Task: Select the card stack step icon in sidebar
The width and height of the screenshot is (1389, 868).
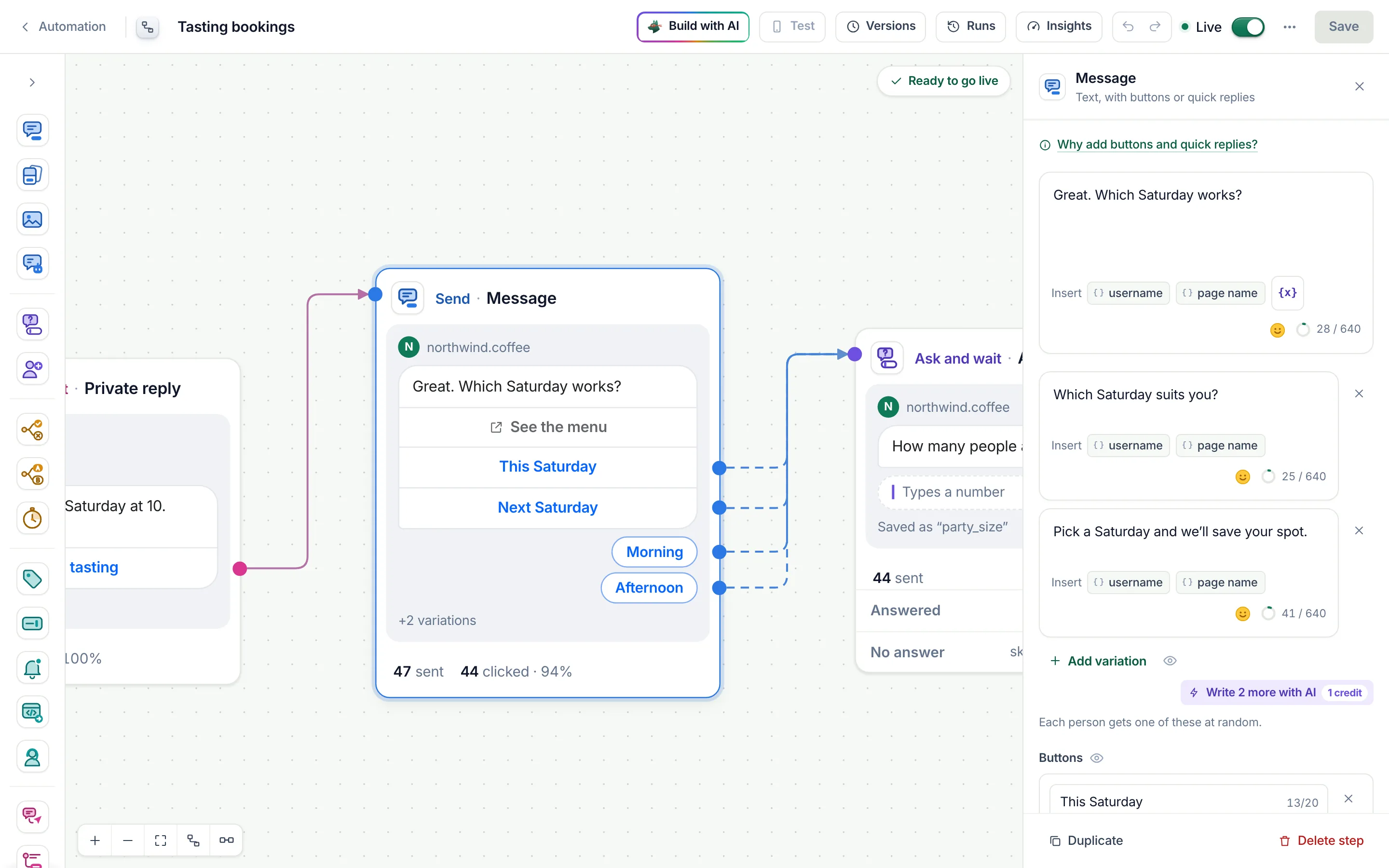Action: coord(32,175)
